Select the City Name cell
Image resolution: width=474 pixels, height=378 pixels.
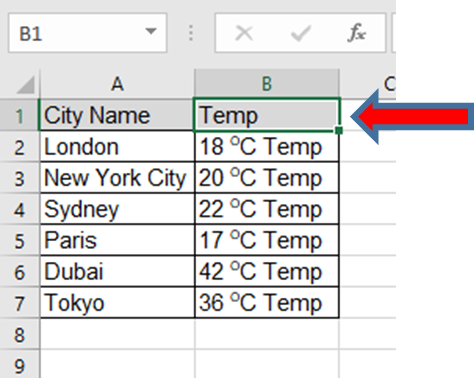coord(117,115)
